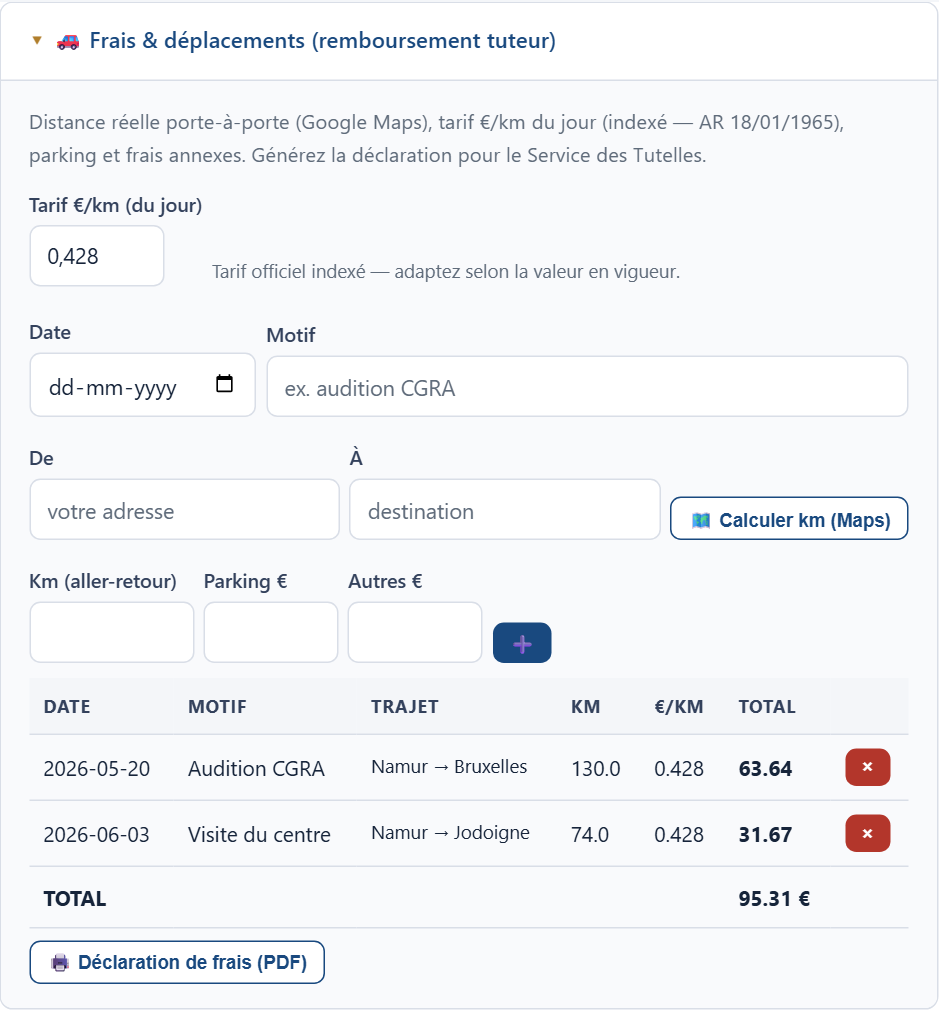This screenshot has width=939, height=1011.
Task: Open the calendar picker icon in Date field
Action: (224, 384)
